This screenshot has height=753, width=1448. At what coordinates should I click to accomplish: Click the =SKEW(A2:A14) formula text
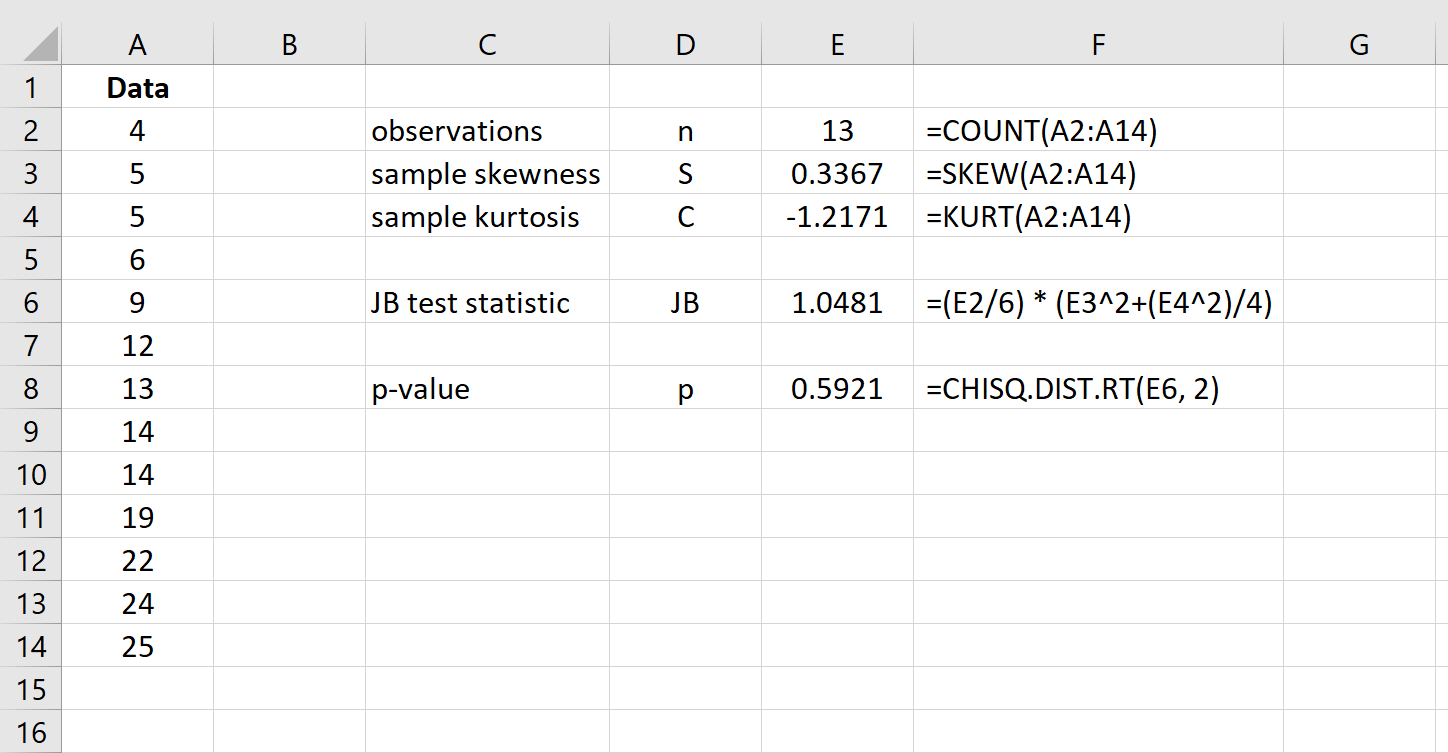pyautogui.click(x=1031, y=174)
